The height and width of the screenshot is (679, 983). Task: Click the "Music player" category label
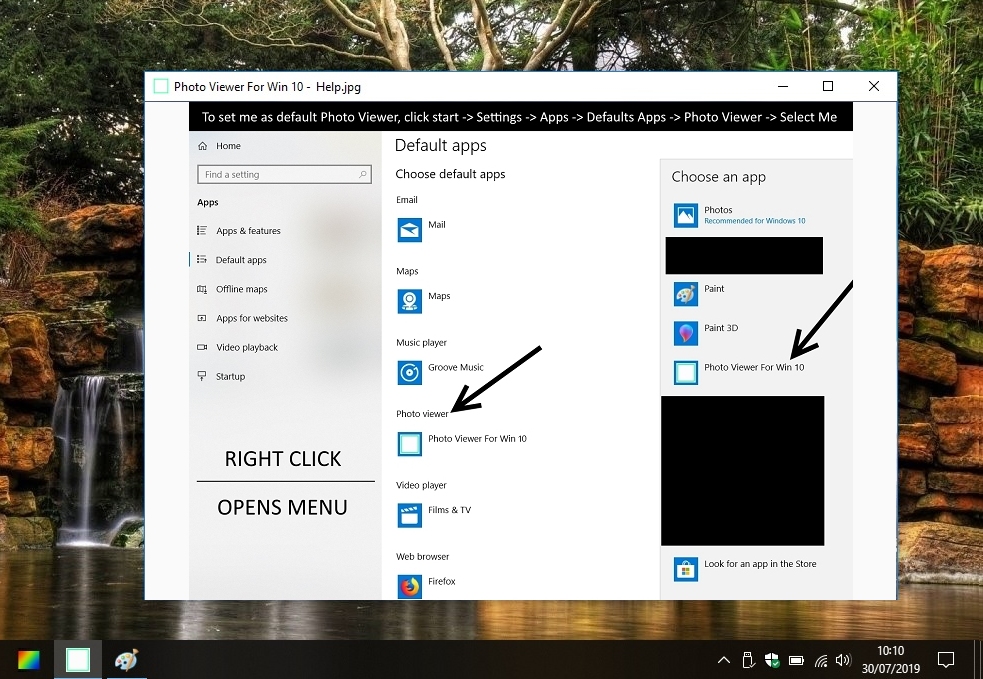pos(421,342)
